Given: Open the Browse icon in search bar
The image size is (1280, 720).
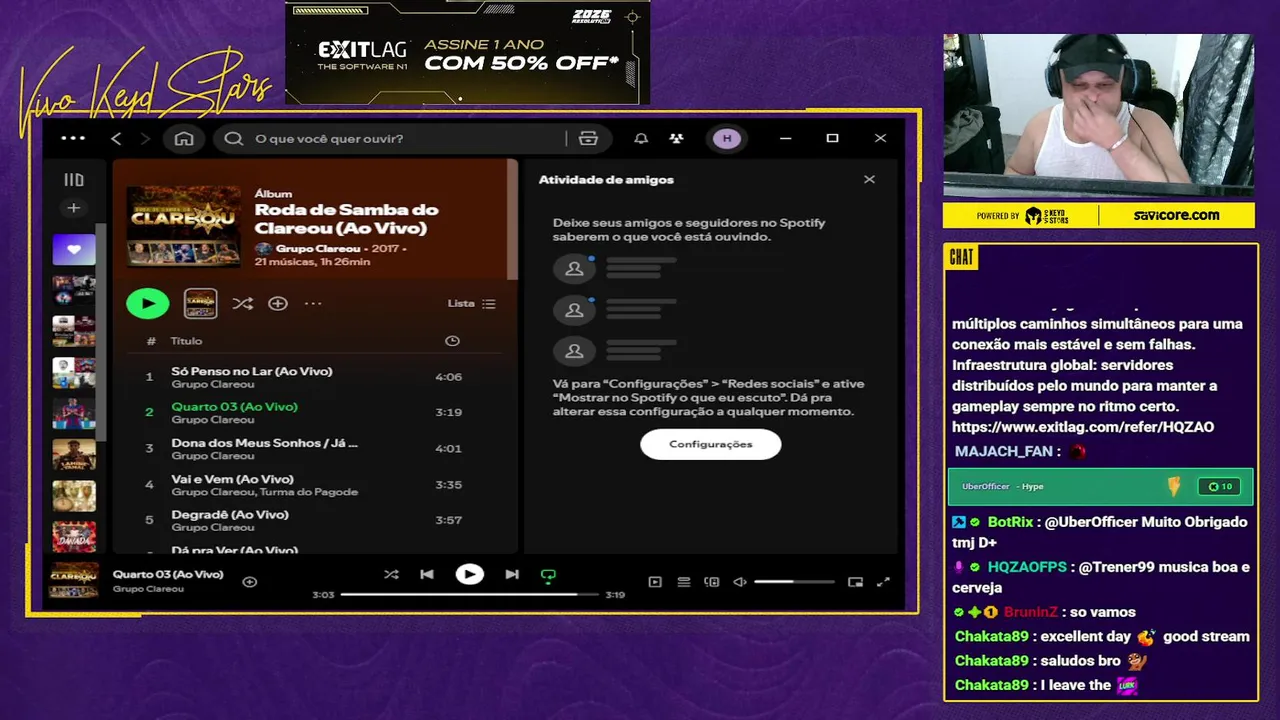Looking at the screenshot, I should pos(588,138).
